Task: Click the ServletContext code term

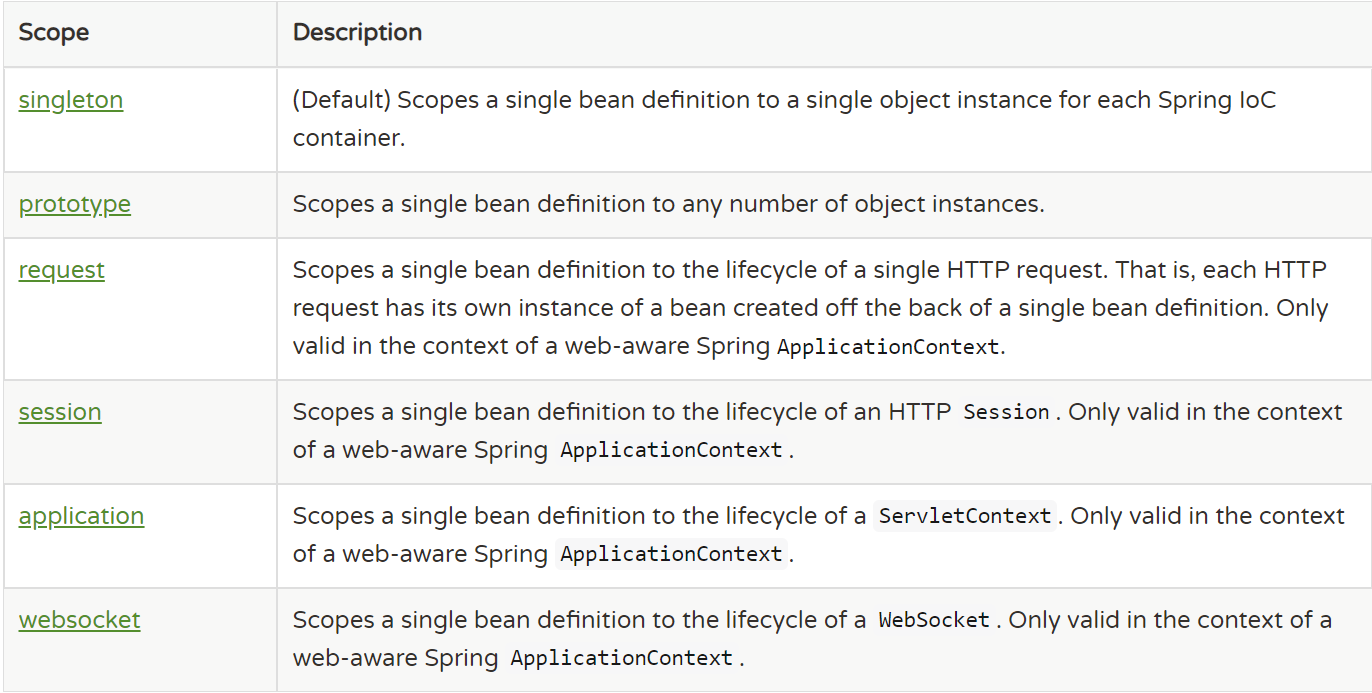Action: [965, 517]
